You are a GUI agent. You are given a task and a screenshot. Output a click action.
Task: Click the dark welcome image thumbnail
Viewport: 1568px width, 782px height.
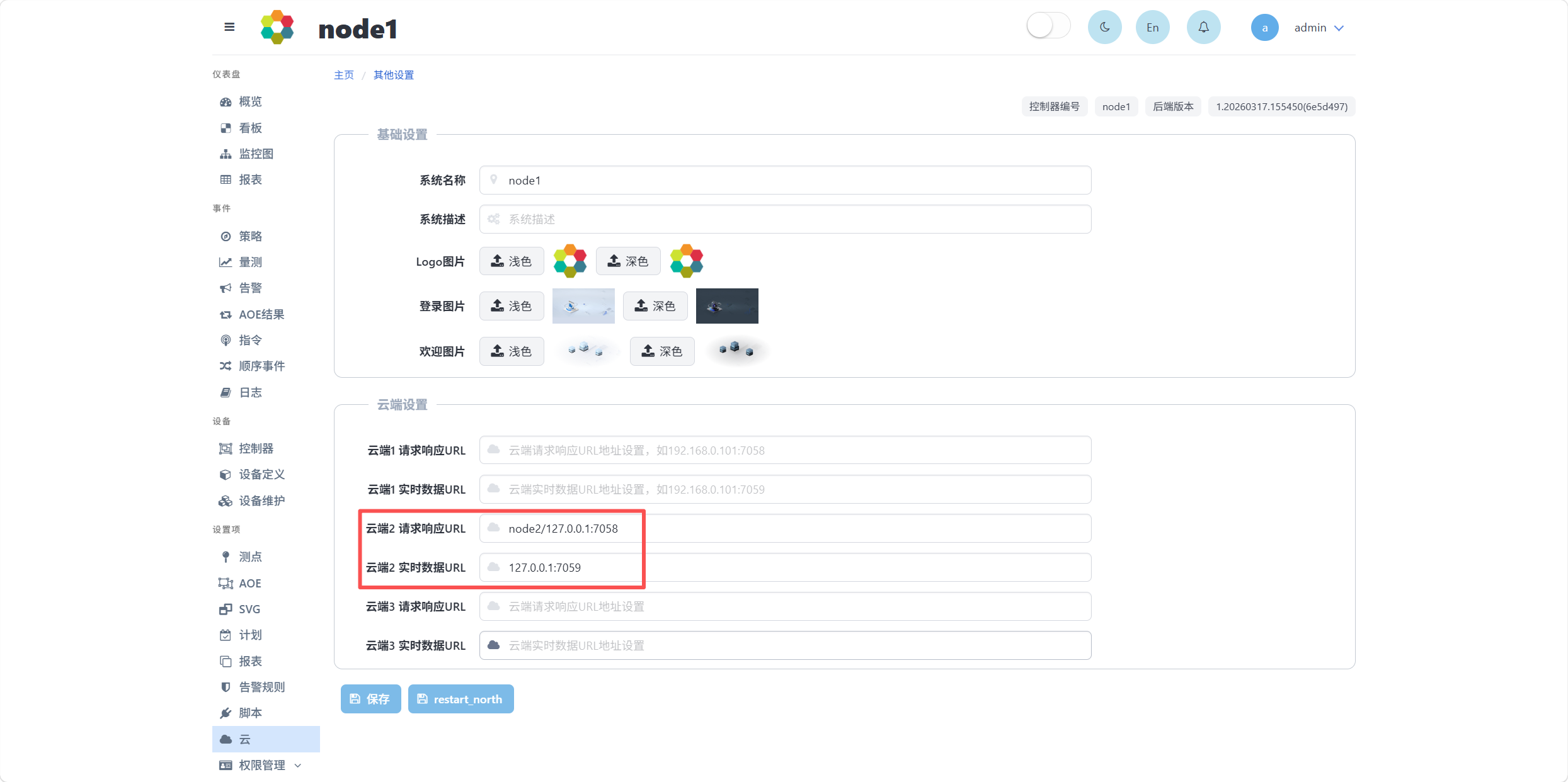click(737, 350)
